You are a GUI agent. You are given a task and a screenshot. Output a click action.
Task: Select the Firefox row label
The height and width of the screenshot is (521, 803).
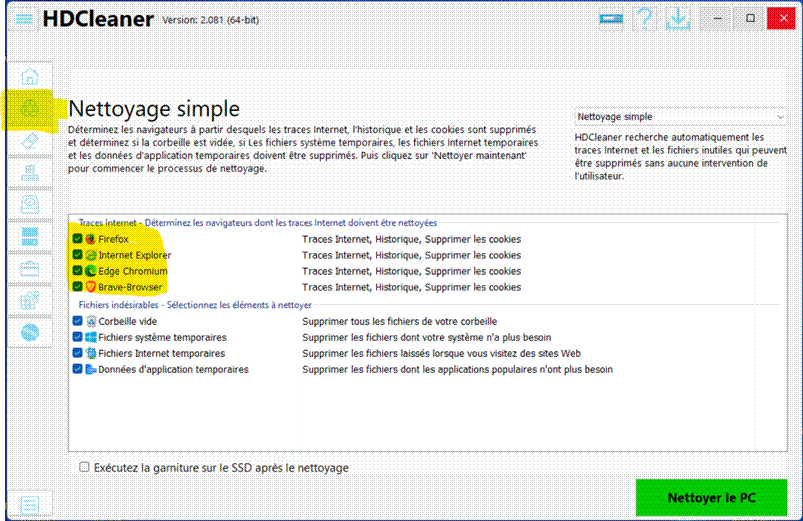(x=113, y=239)
